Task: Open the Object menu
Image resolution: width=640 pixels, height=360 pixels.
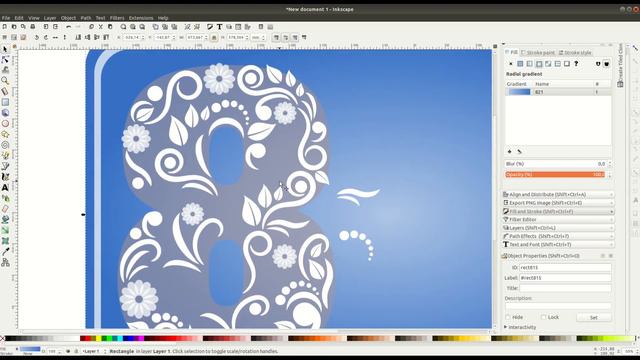Action: (x=68, y=18)
